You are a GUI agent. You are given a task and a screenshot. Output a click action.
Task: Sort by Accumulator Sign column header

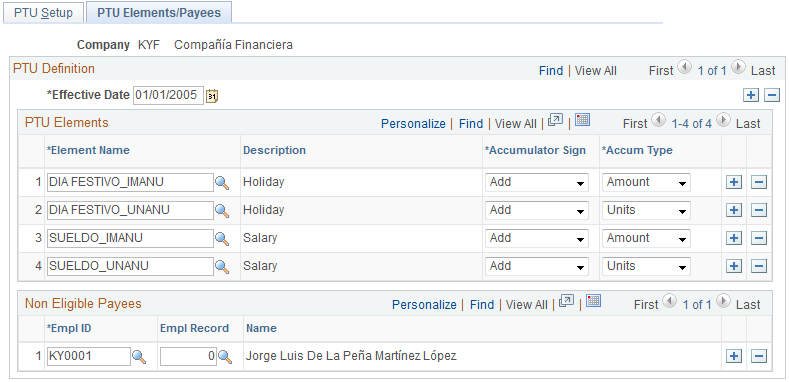[535, 150]
